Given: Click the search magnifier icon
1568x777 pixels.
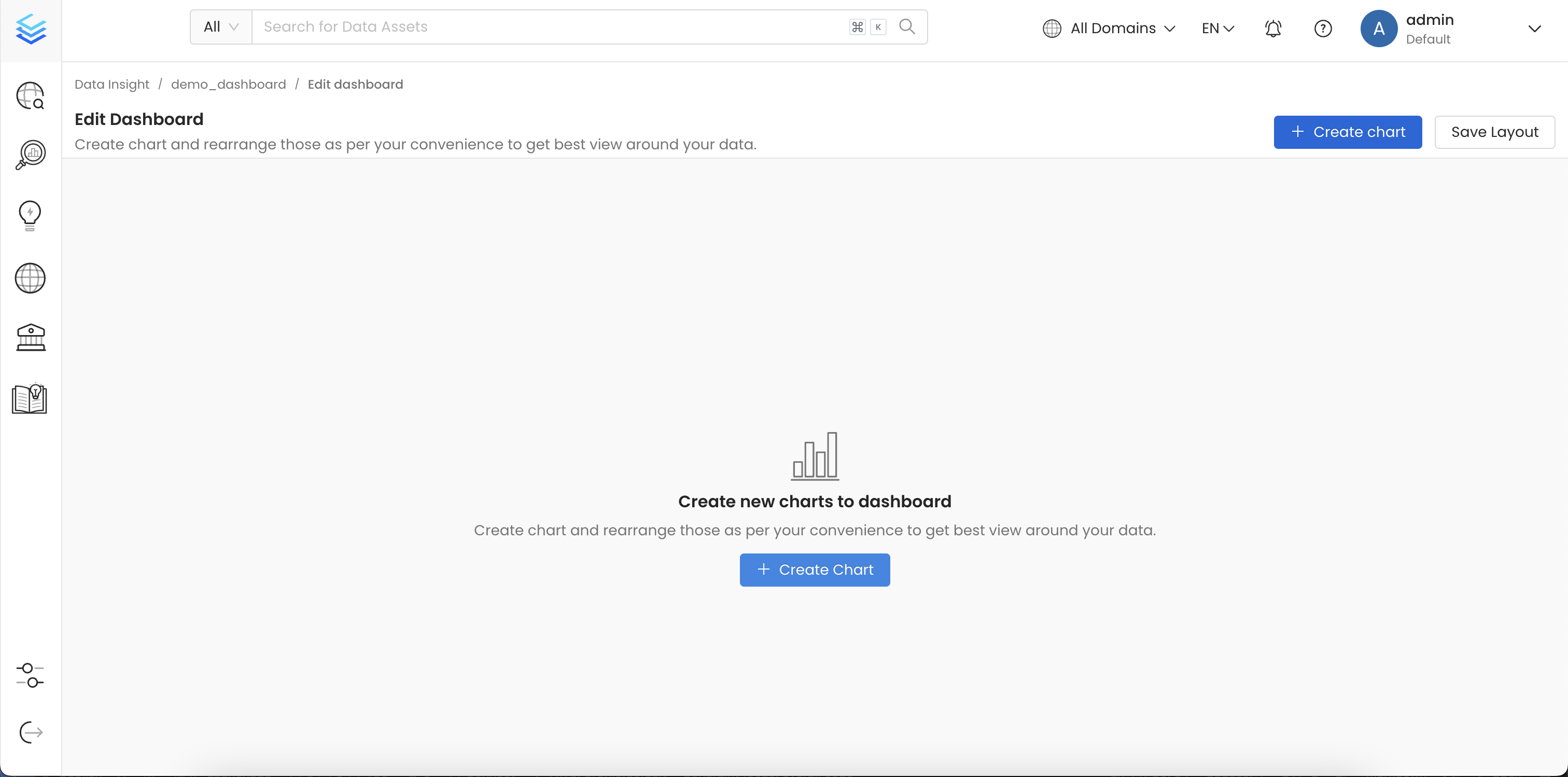Looking at the screenshot, I should [x=907, y=27].
